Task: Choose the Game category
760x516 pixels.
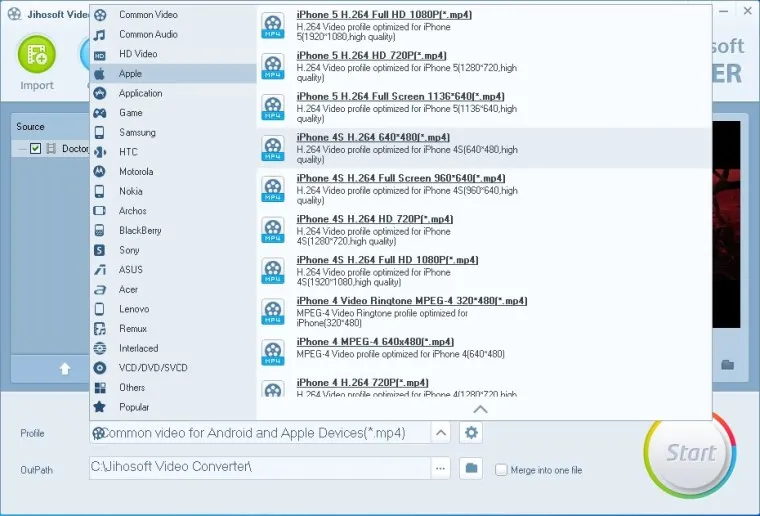Action: (x=173, y=113)
